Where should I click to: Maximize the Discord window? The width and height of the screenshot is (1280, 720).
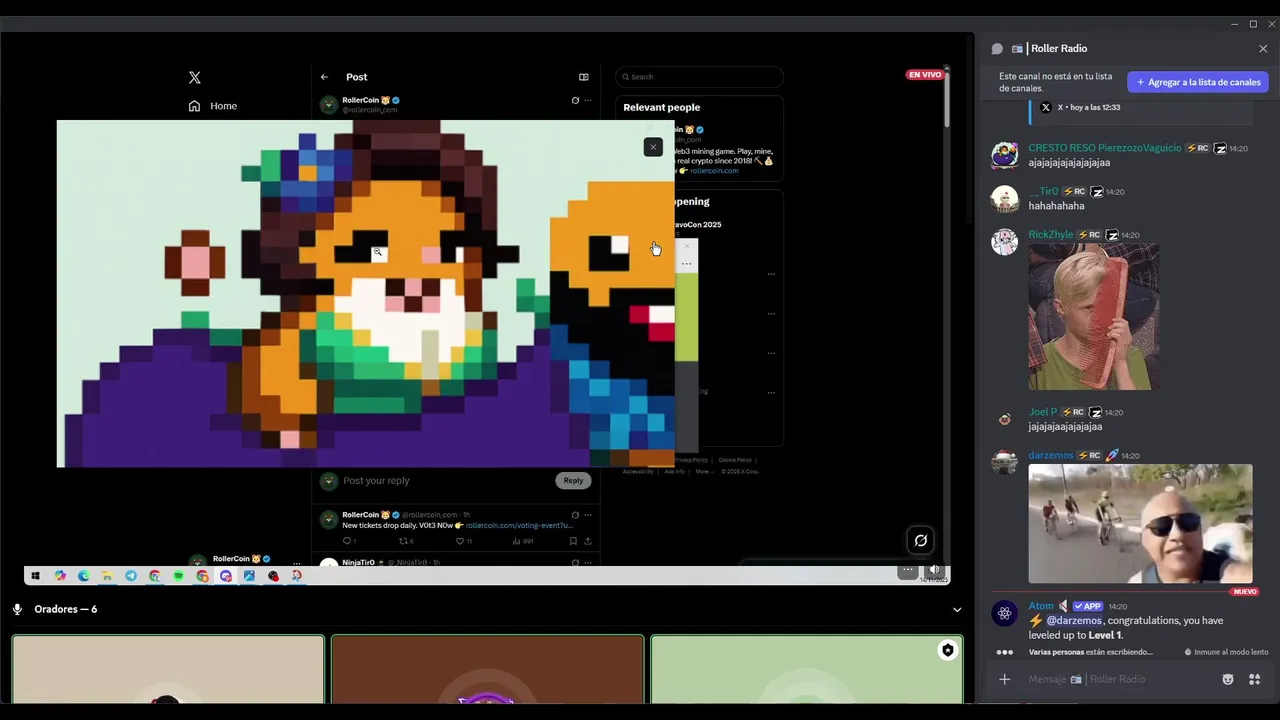1253,24
